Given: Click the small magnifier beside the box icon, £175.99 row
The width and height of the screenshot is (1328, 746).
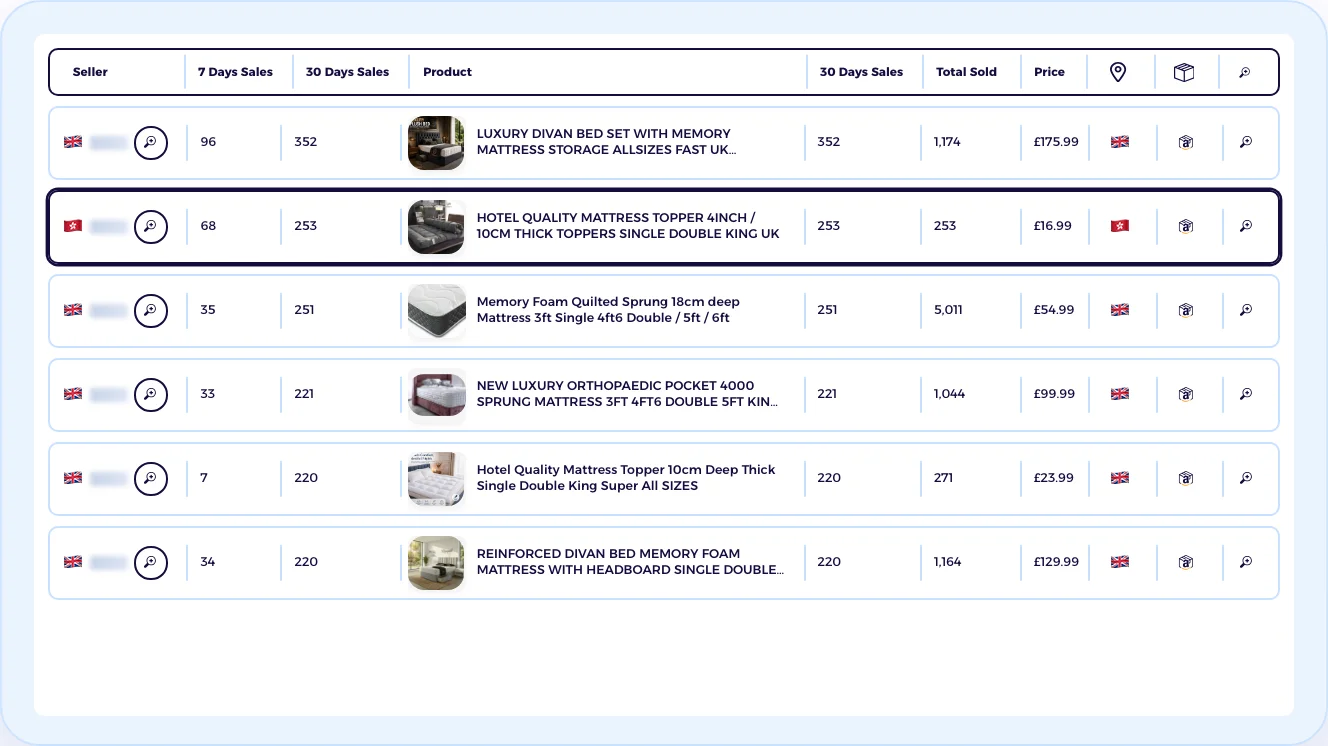Looking at the screenshot, I should [x=1246, y=142].
